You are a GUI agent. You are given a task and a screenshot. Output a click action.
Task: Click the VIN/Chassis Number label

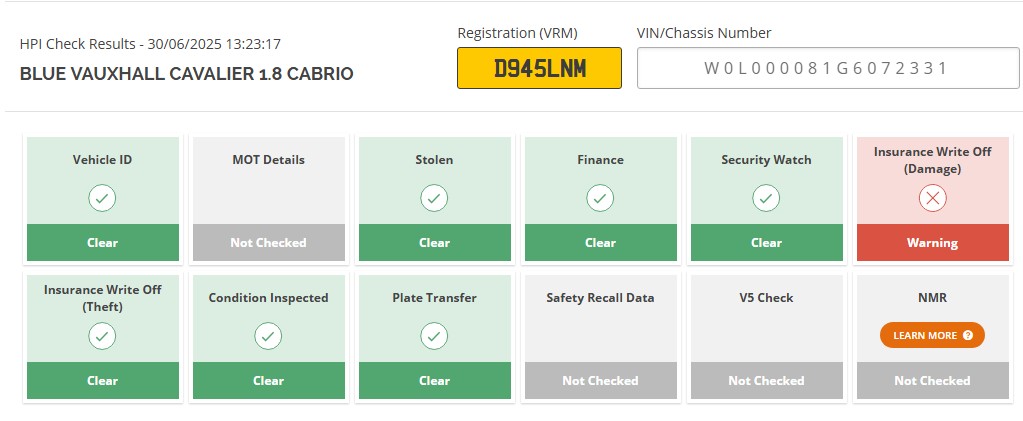(704, 33)
